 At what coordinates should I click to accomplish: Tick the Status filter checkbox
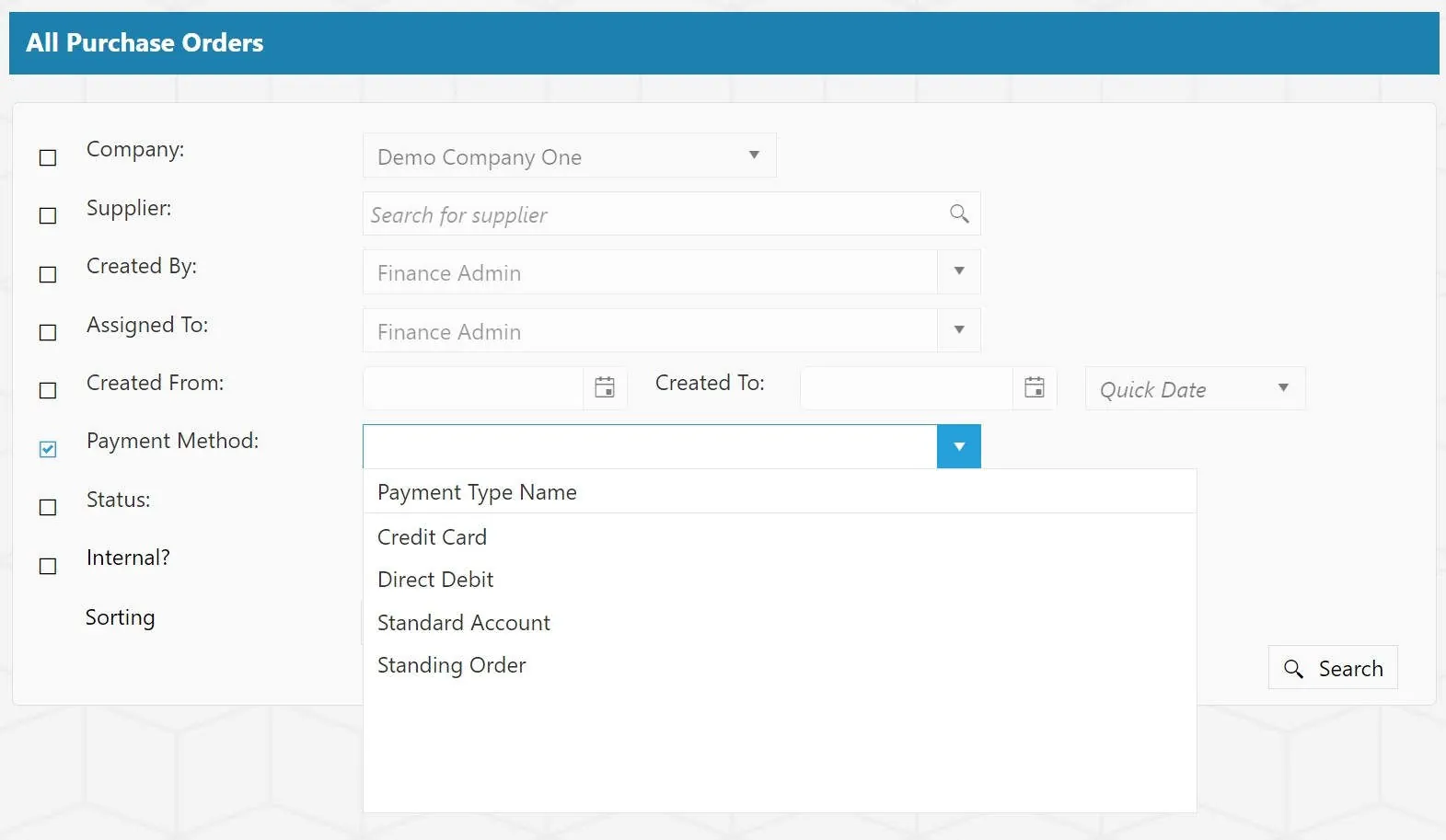[48, 507]
